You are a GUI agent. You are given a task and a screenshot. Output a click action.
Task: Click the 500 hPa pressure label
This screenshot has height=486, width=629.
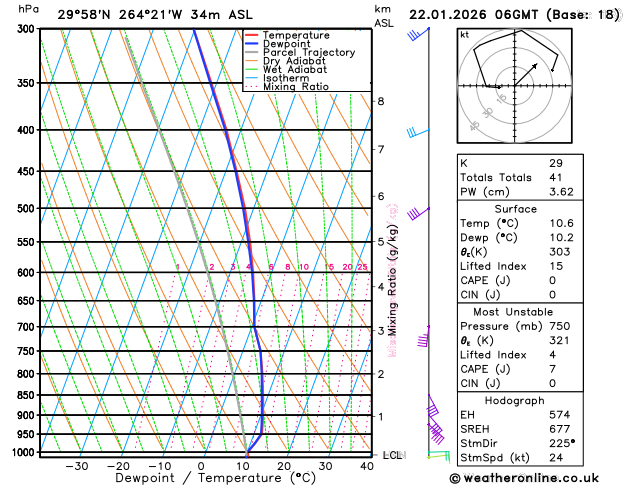(x=26, y=209)
